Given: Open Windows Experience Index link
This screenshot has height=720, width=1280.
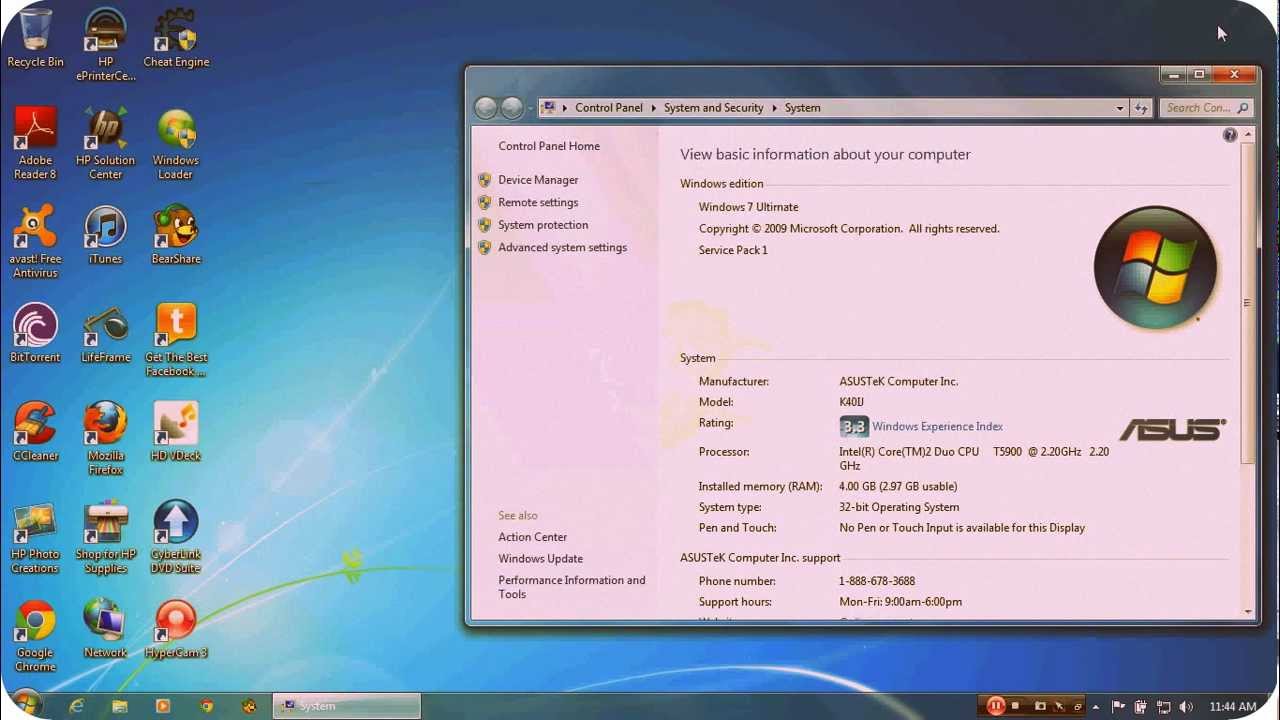Looking at the screenshot, I should click(x=937, y=426).
